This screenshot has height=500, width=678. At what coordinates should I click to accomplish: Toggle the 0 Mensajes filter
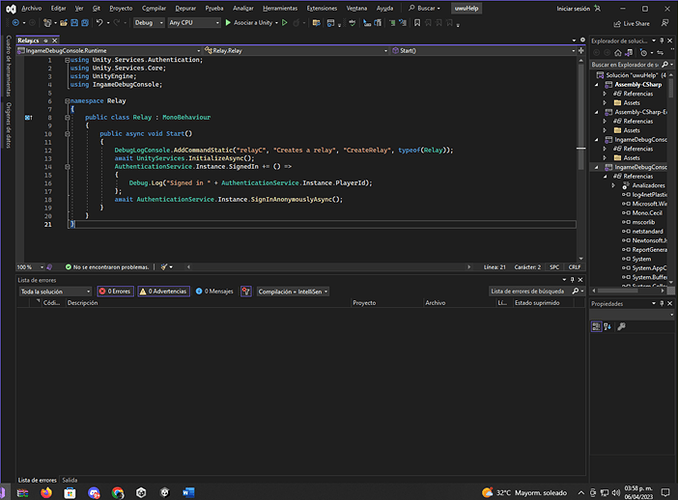[214, 292]
